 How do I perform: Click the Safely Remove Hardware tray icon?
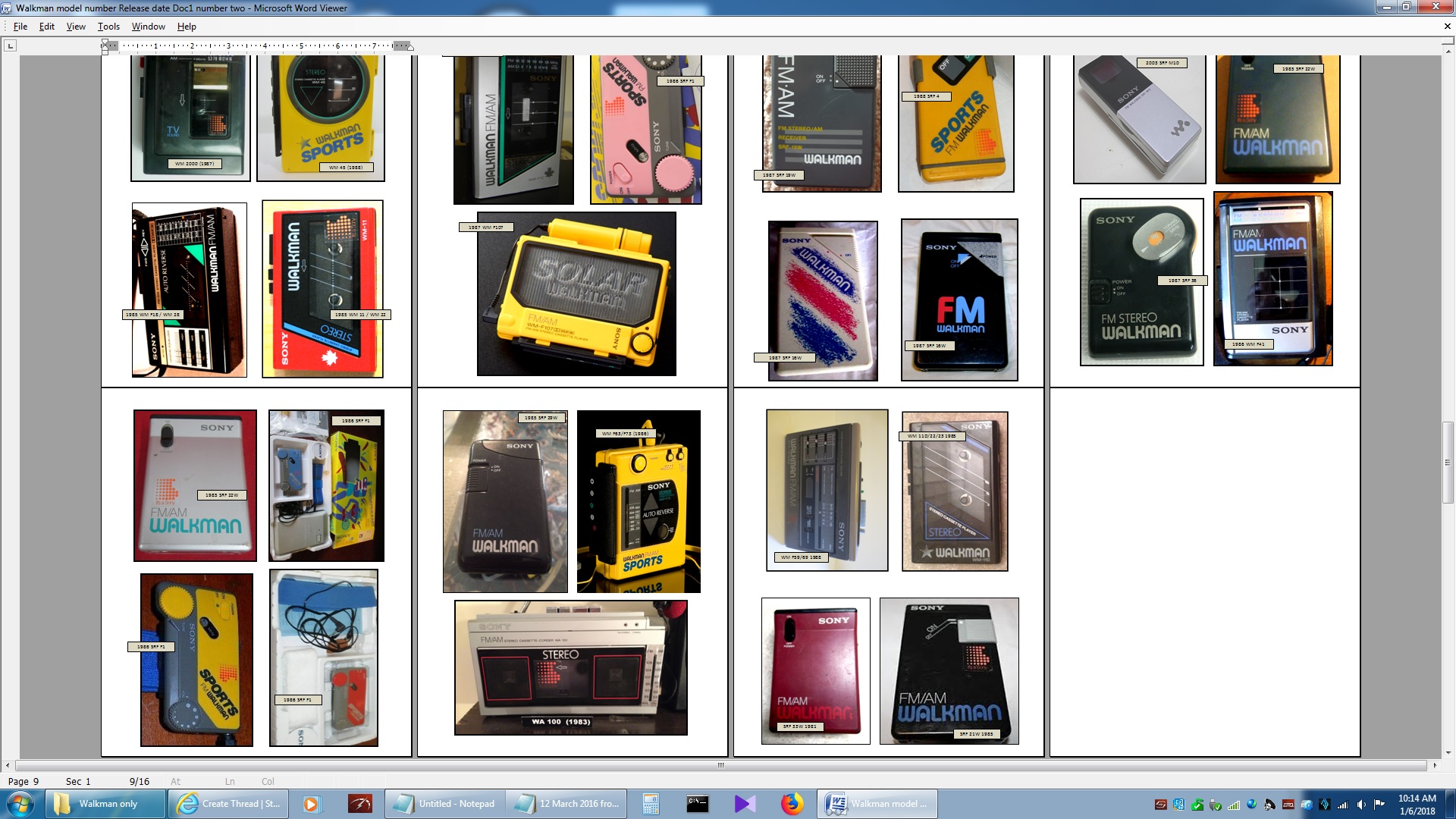(x=1216, y=805)
